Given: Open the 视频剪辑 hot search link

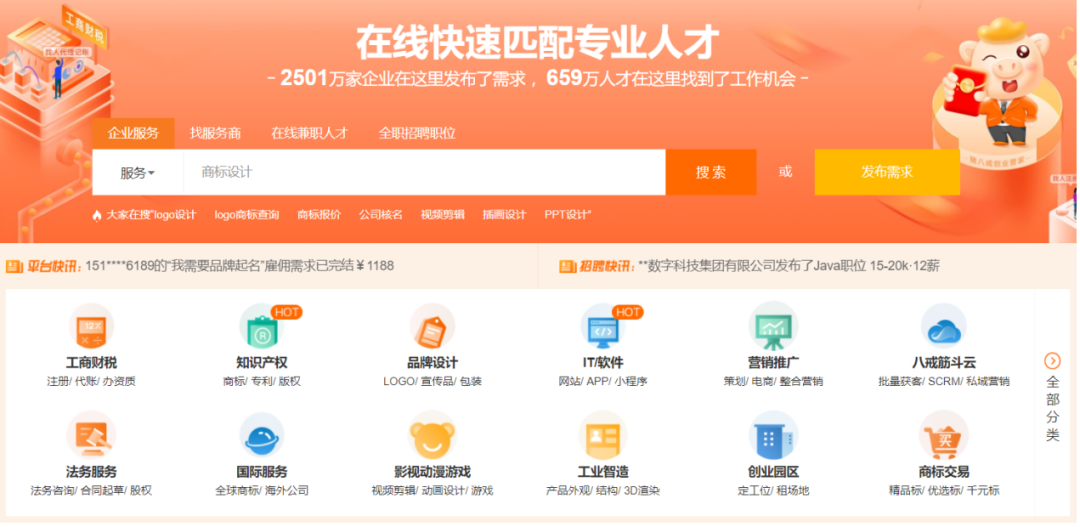Looking at the screenshot, I should tap(442, 215).
